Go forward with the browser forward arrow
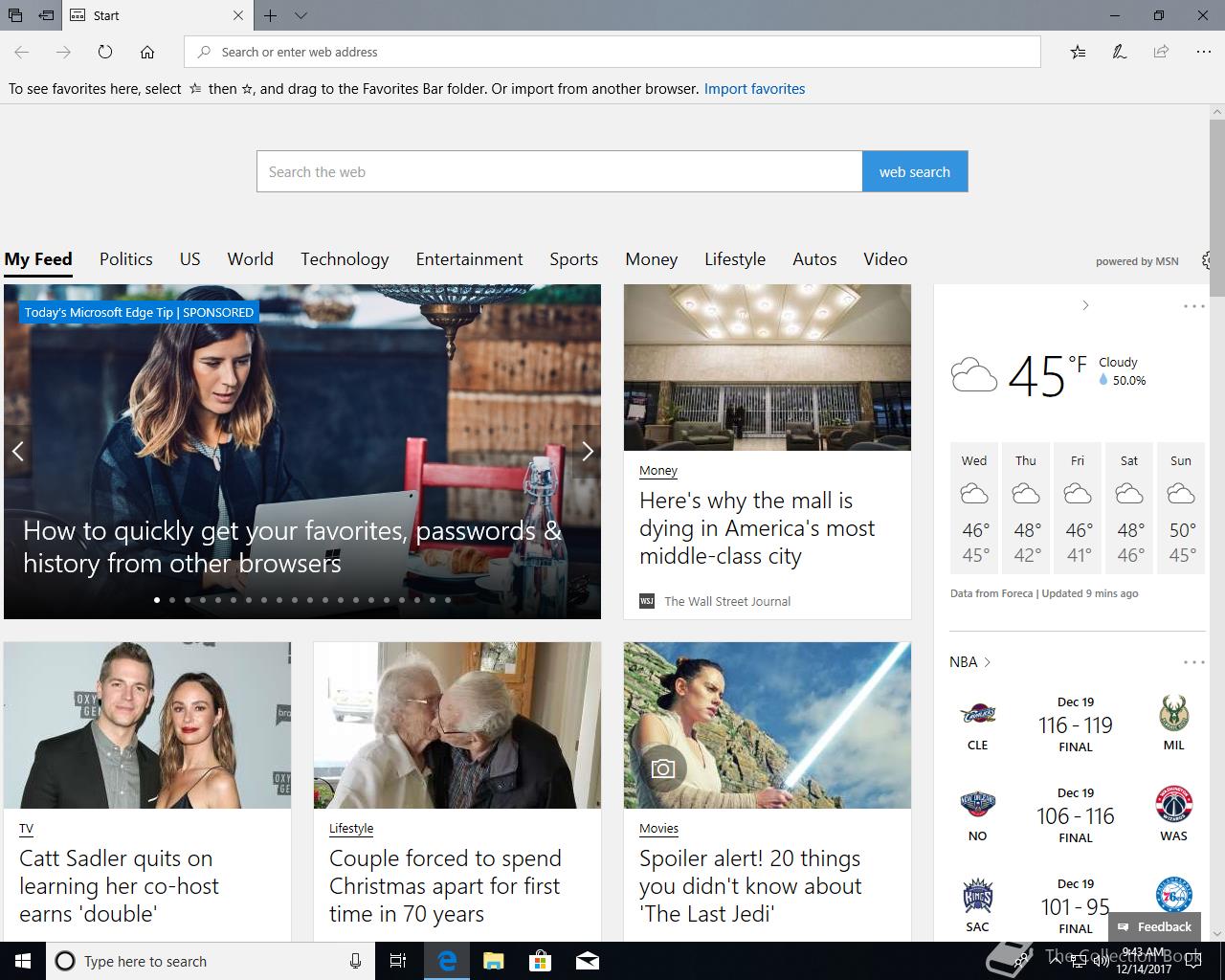The width and height of the screenshot is (1225, 980). pyautogui.click(x=63, y=52)
